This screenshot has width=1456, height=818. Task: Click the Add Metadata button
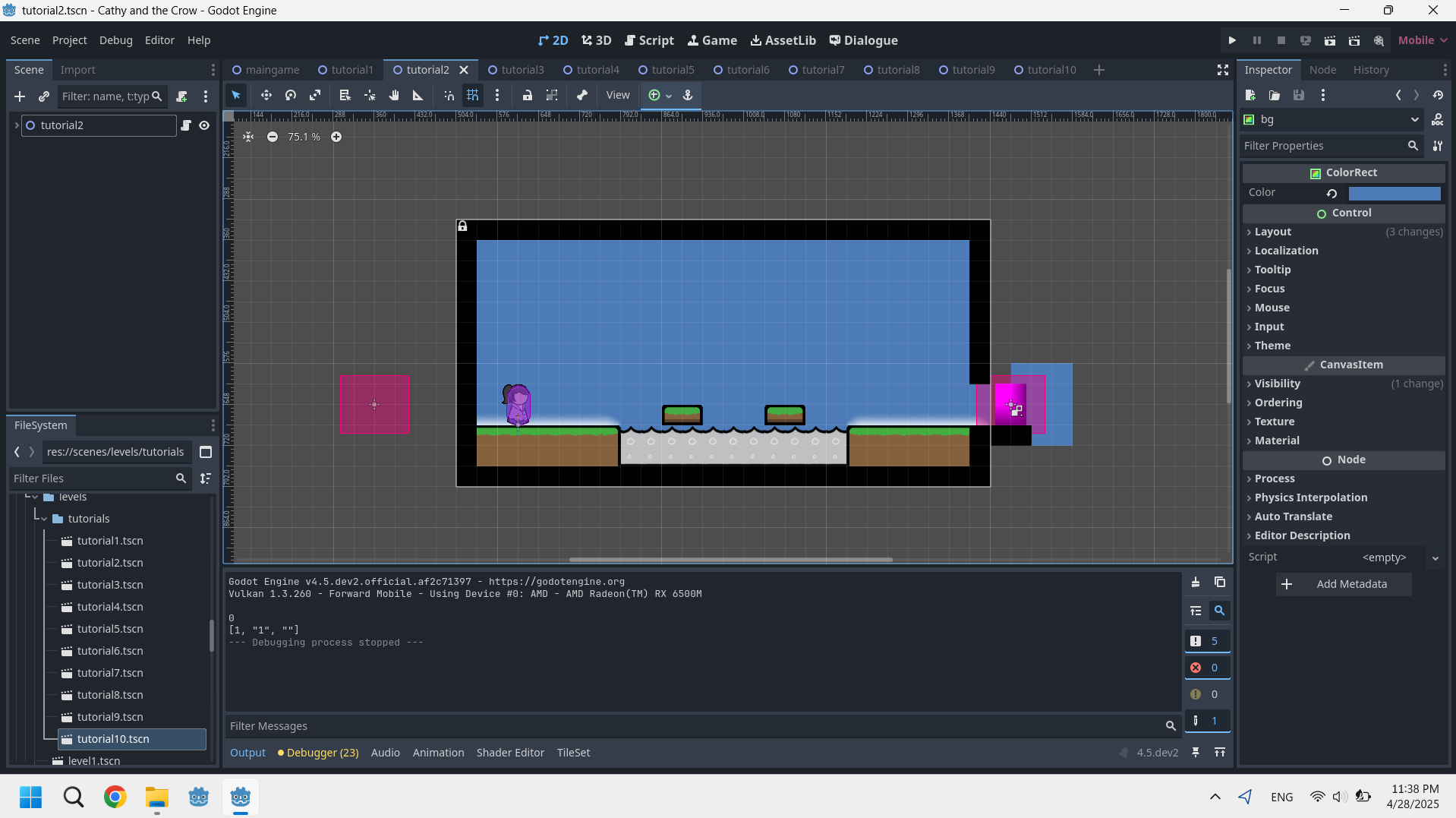(1344, 584)
